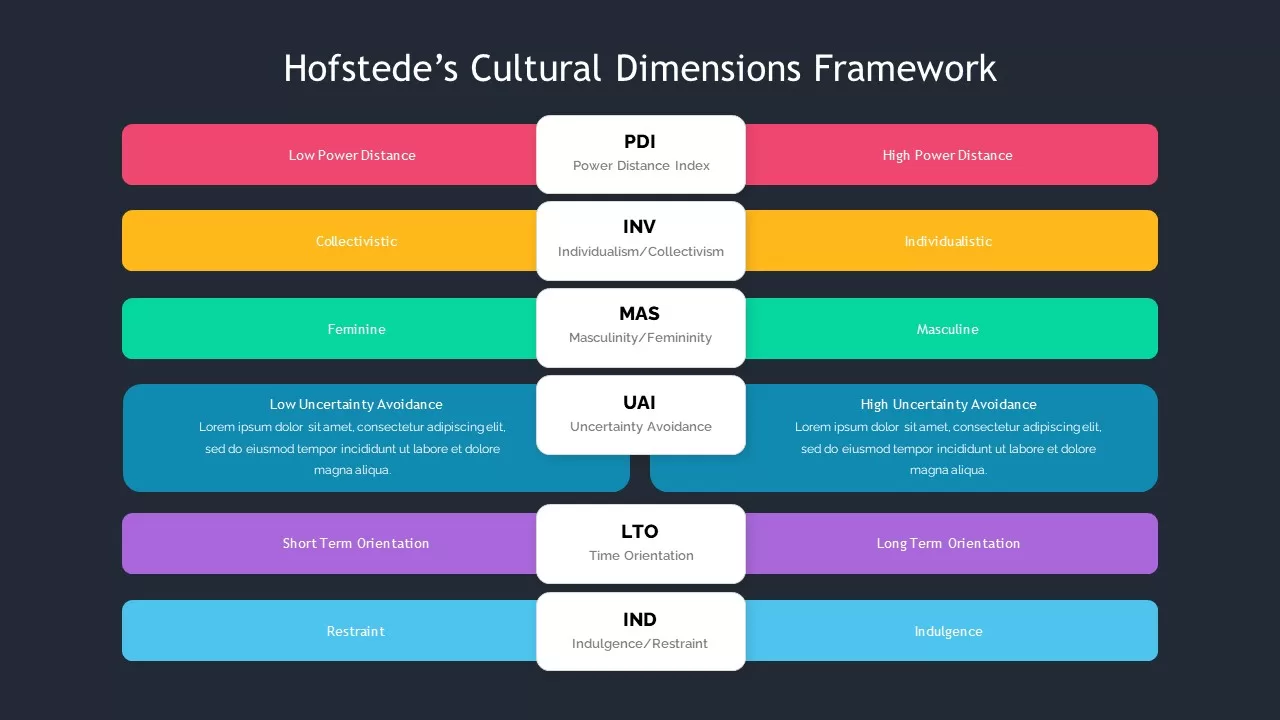Select lorem ipsum paragraph under Low Uncertainty Avoidance
1280x720 pixels.
352,449
